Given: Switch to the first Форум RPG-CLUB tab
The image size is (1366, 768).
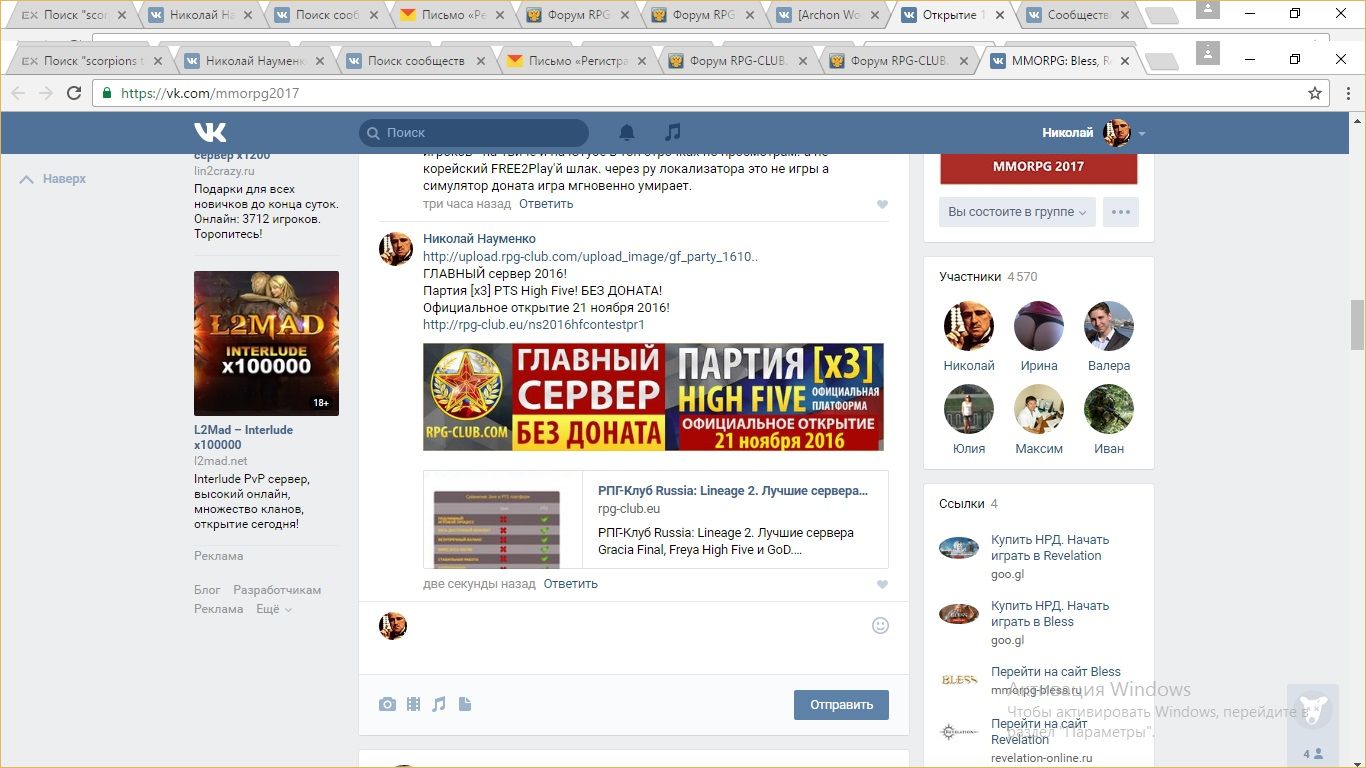Looking at the screenshot, I should 739,60.
